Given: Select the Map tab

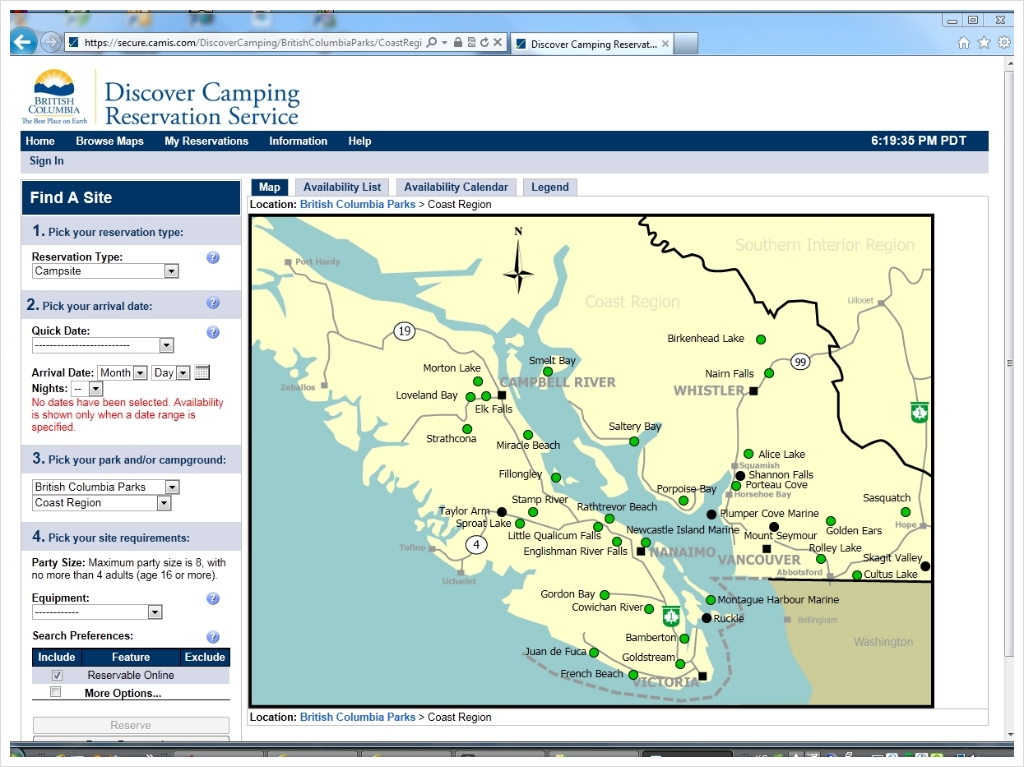Looking at the screenshot, I should pos(269,187).
